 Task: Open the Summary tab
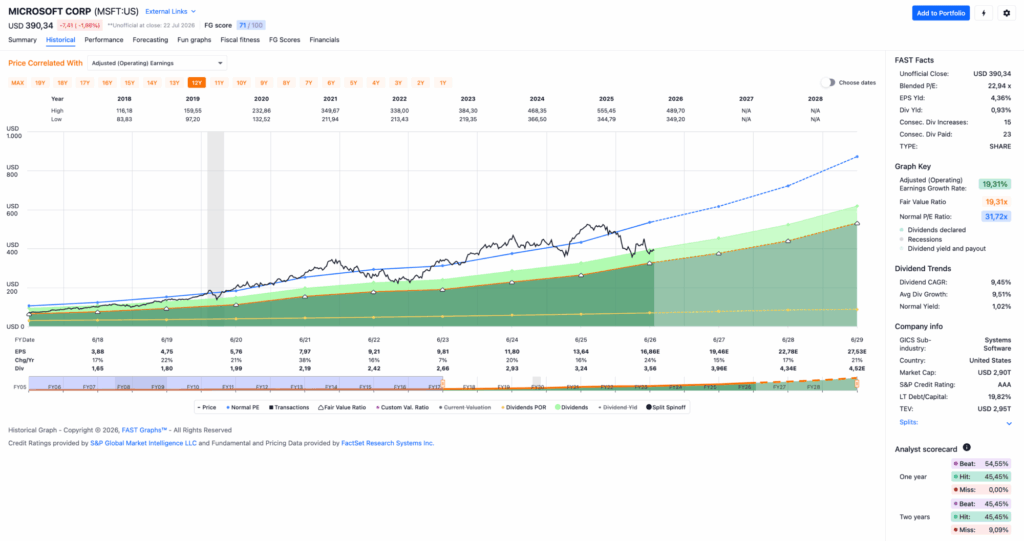pyautogui.click(x=22, y=40)
